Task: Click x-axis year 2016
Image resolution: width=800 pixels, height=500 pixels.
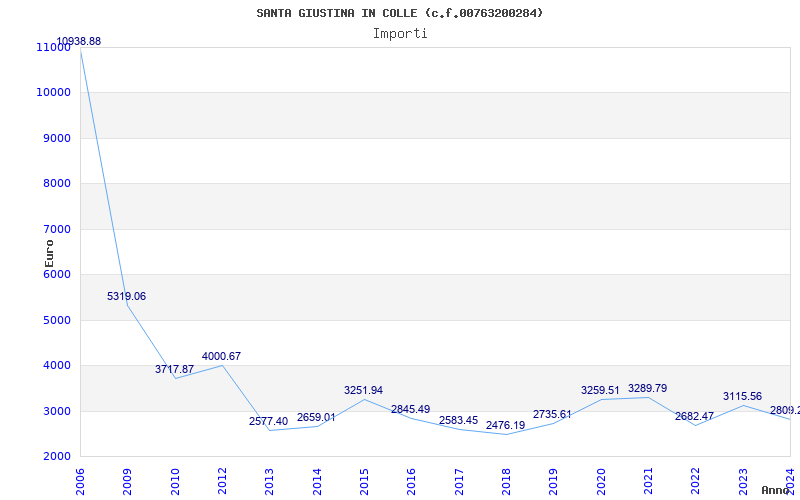Action: (x=412, y=482)
